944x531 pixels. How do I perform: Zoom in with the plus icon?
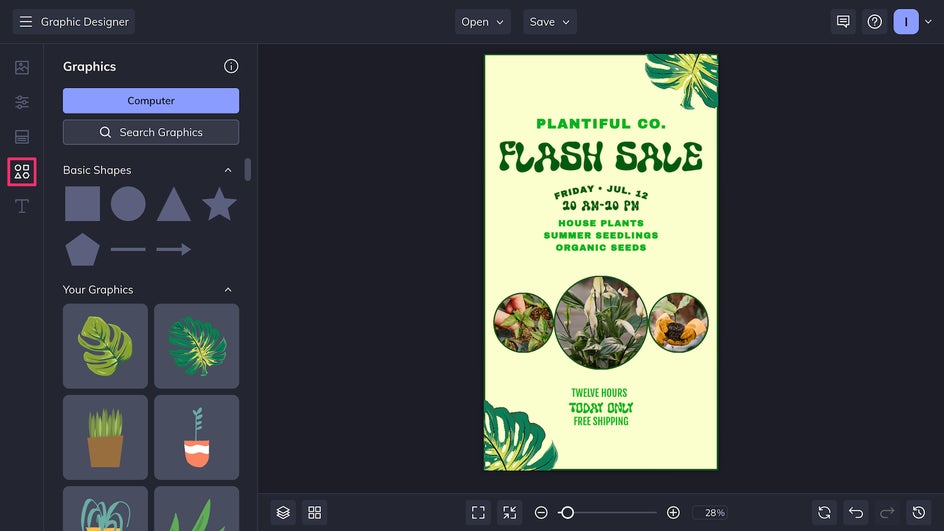pyautogui.click(x=673, y=512)
